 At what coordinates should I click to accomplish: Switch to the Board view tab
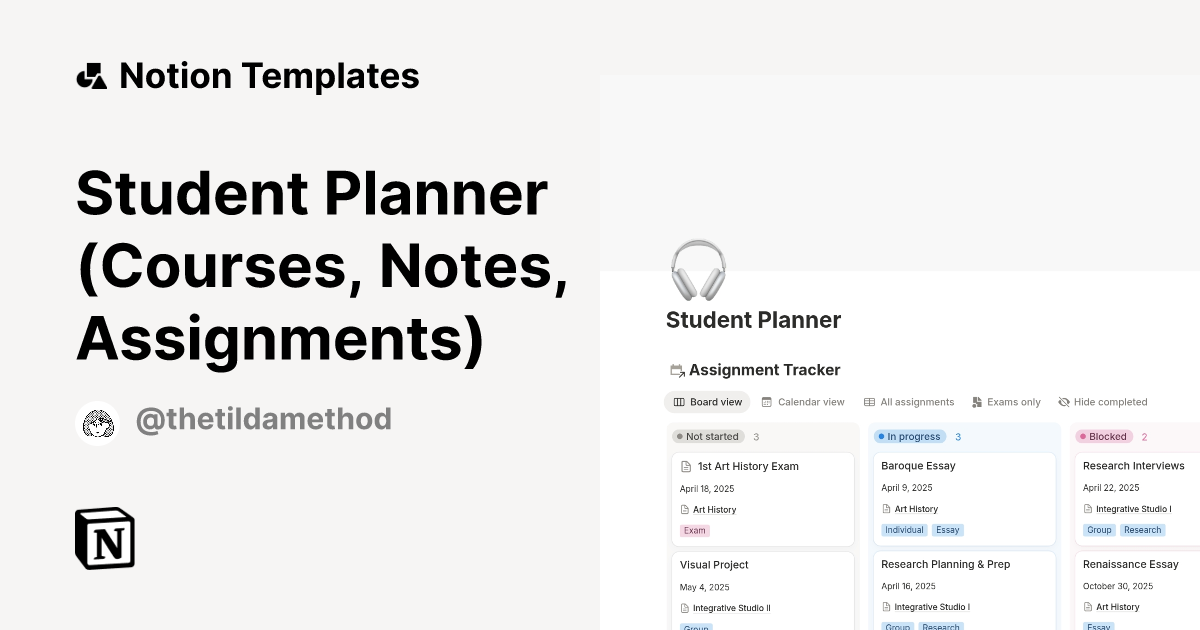707,402
